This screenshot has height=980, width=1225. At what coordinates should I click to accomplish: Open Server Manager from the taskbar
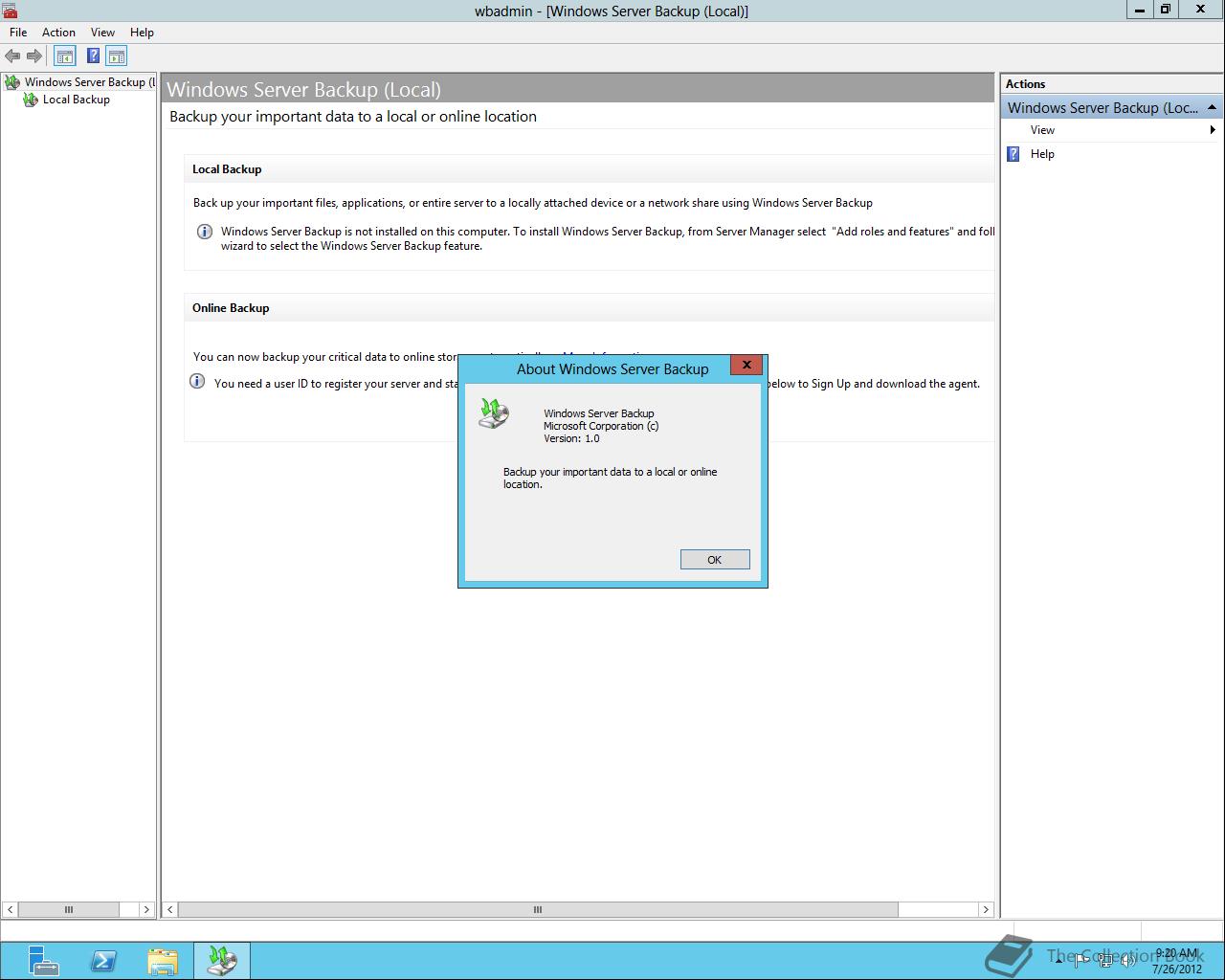(42, 960)
